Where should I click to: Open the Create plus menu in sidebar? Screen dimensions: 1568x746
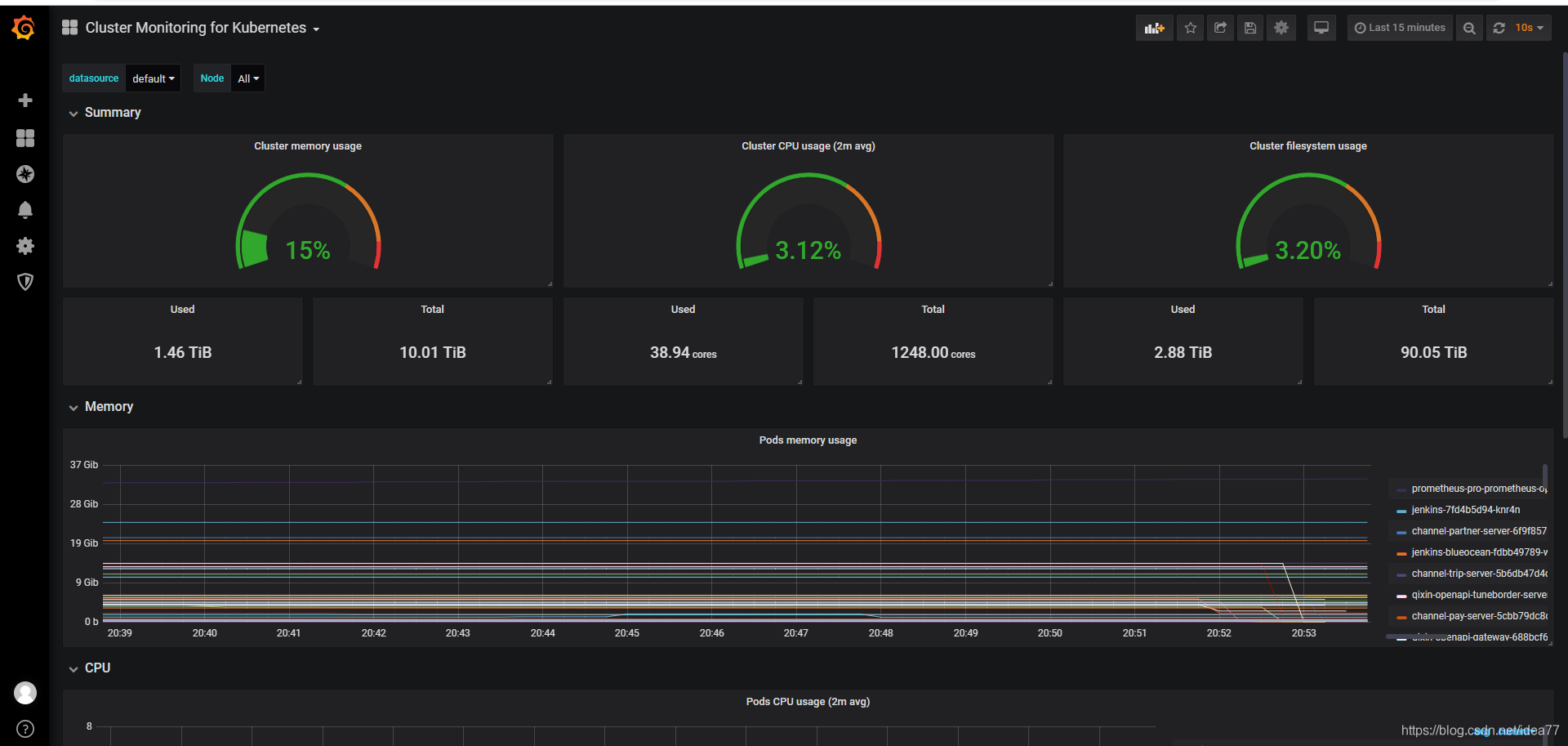[x=25, y=101]
